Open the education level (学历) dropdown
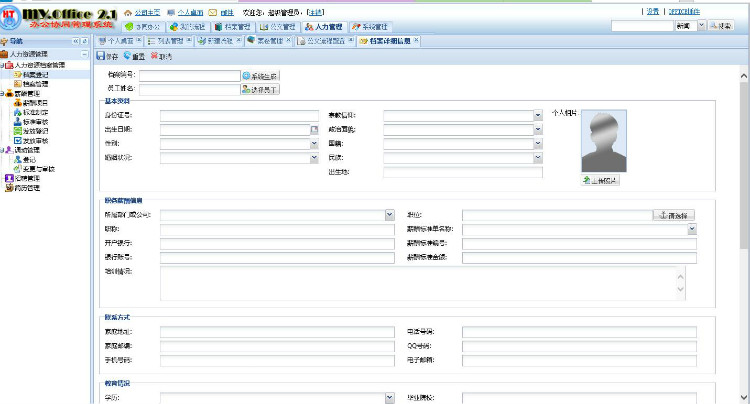 click(x=390, y=398)
